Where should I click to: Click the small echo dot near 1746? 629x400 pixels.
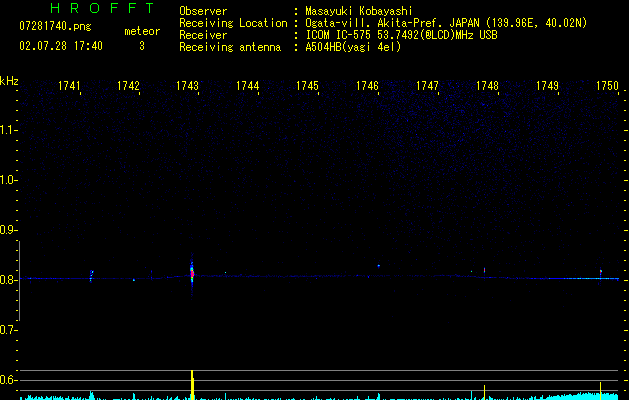[x=378, y=266]
